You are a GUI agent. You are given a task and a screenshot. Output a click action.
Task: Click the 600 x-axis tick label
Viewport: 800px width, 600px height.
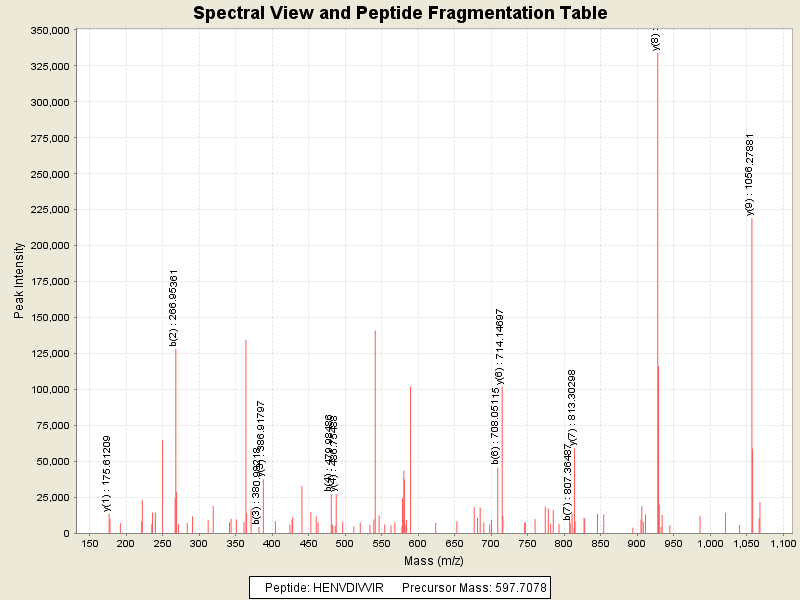417,543
